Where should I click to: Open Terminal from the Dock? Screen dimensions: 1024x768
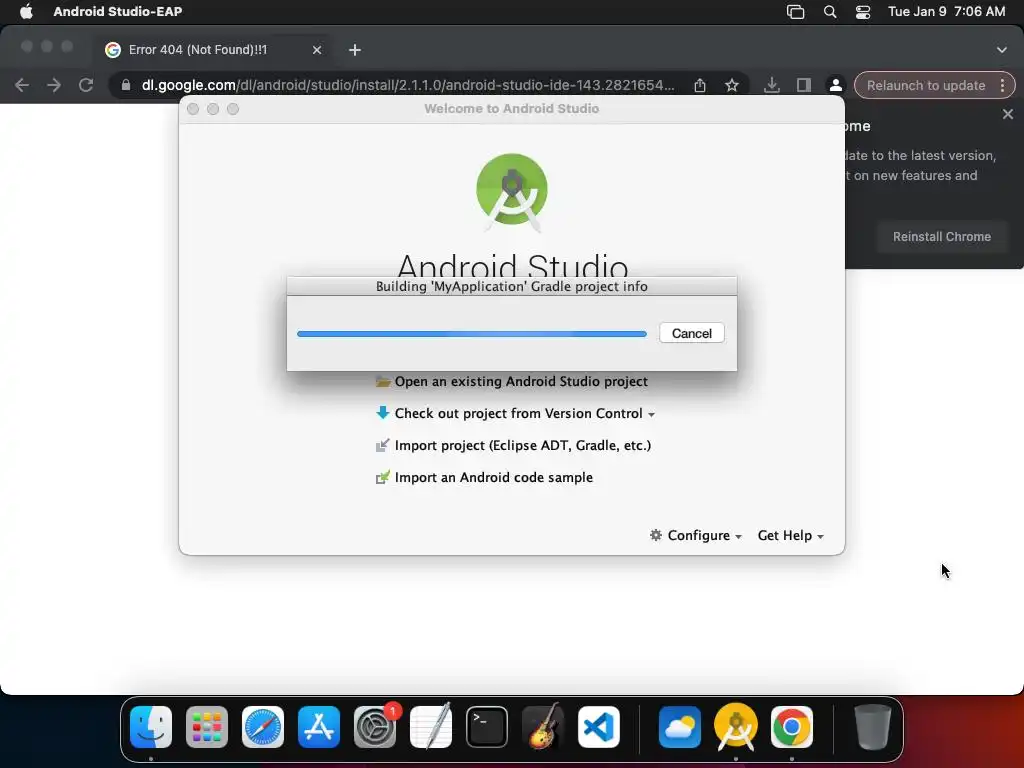pos(487,727)
